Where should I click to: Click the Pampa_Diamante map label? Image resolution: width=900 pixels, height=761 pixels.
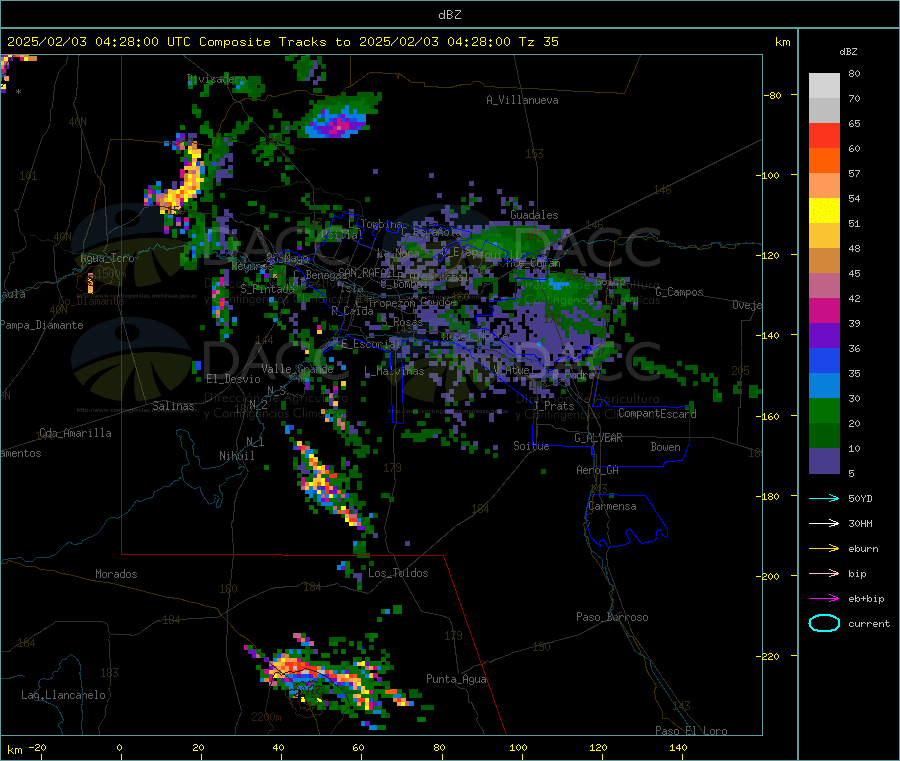pos(41,325)
